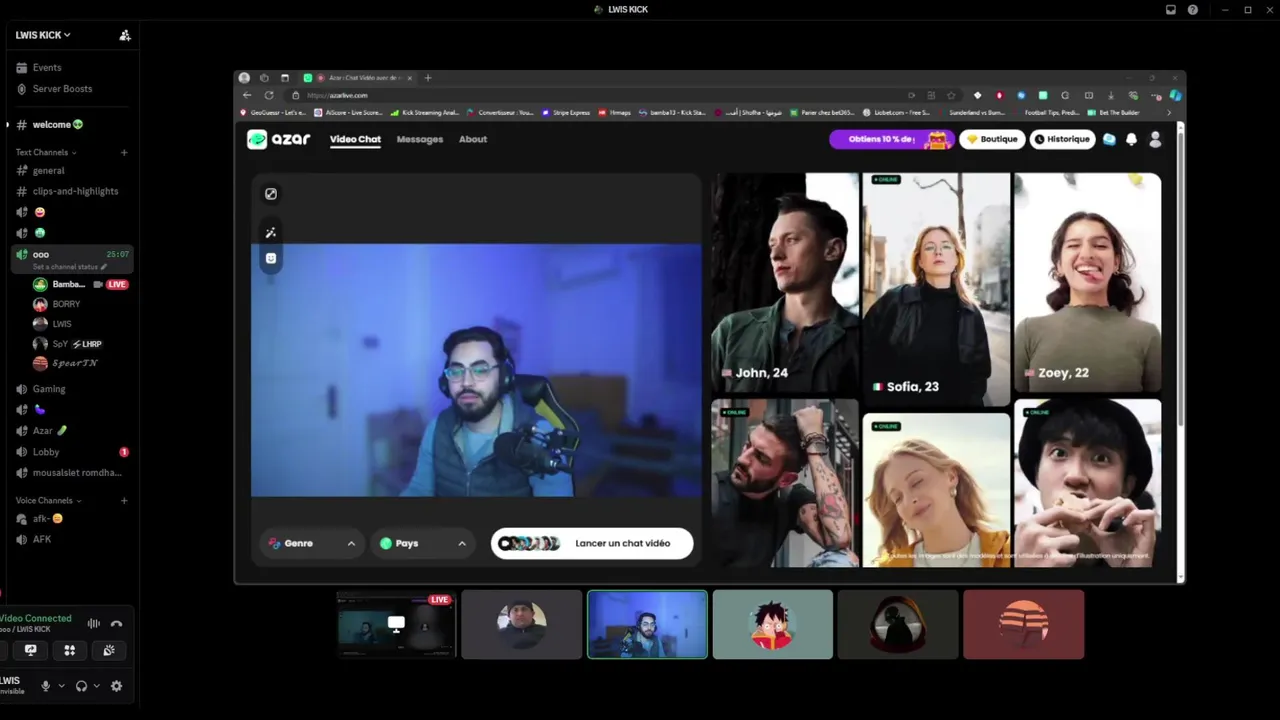The height and width of the screenshot is (720, 1280).
Task: Click browser back arrow in shared window
Action: pyautogui.click(x=248, y=95)
